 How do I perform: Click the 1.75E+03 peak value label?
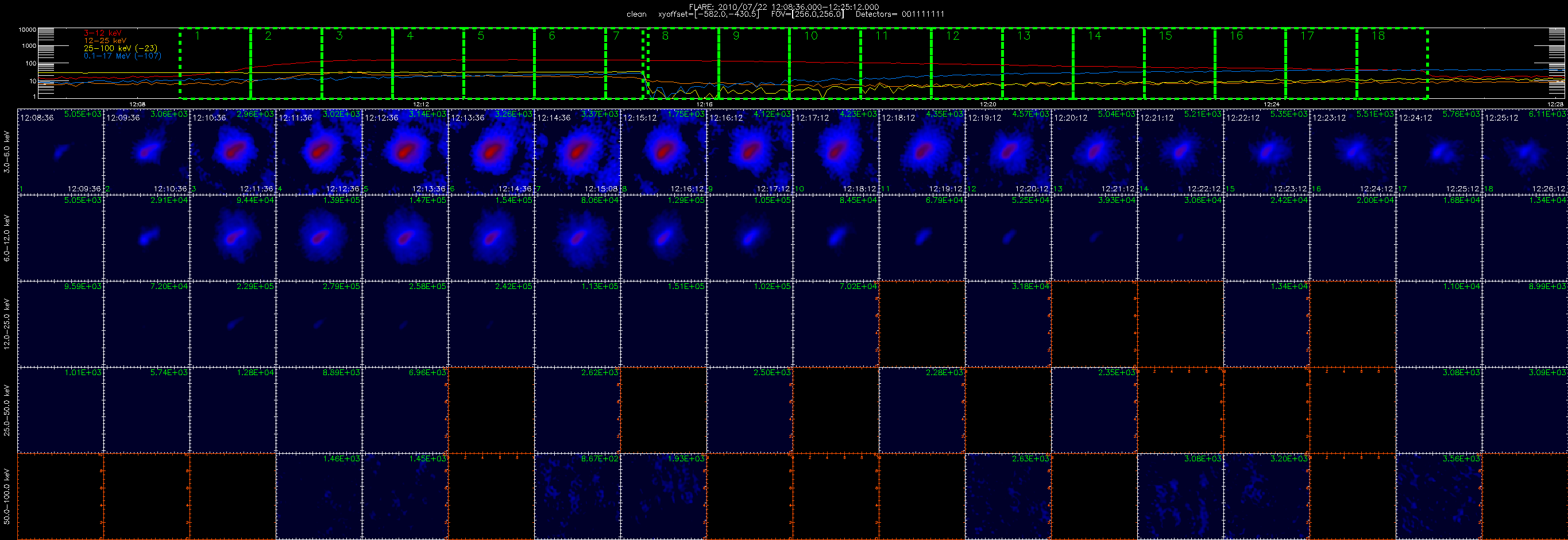point(686,114)
